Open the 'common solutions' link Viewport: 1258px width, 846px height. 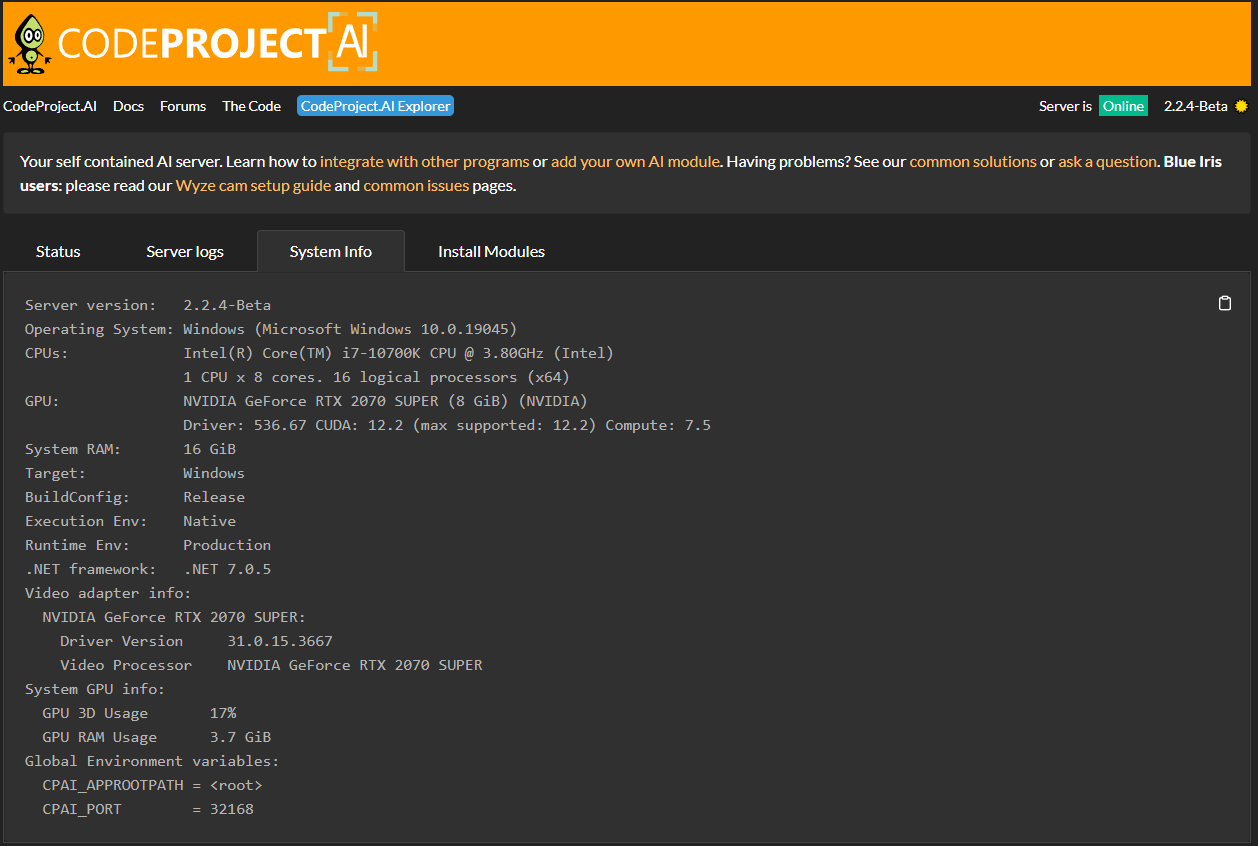point(973,161)
